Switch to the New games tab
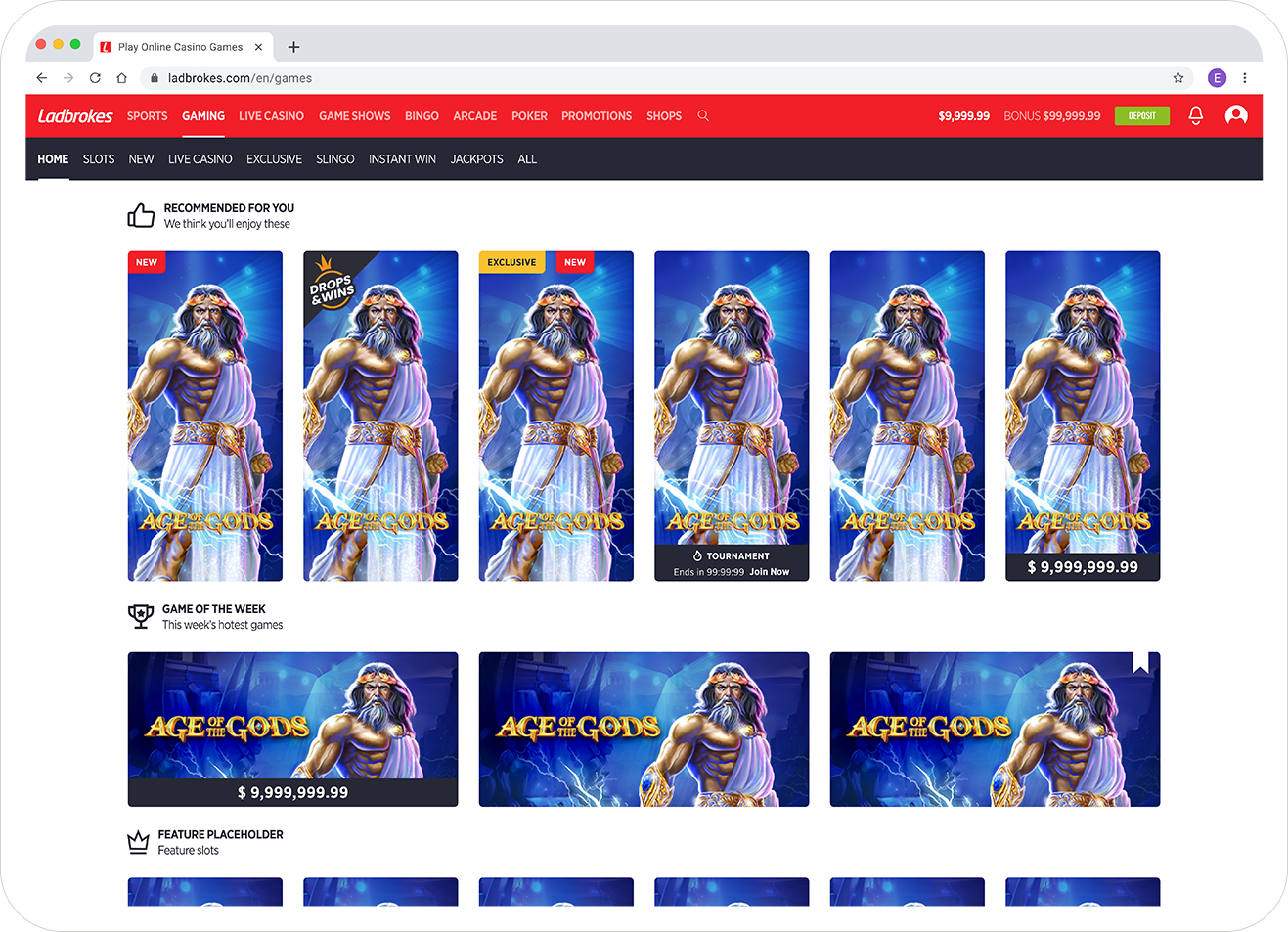Screen dimensions: 1288x932 141,159
